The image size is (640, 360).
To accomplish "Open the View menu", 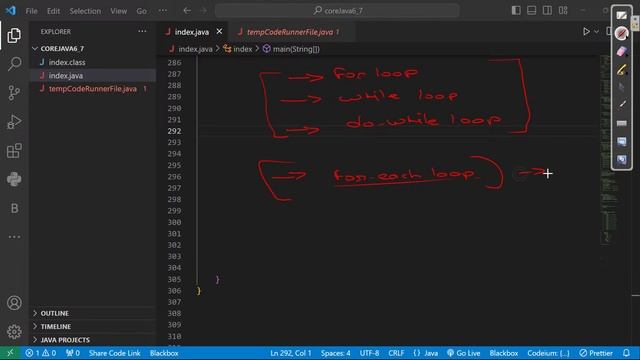I will click(x=118, y=11).
